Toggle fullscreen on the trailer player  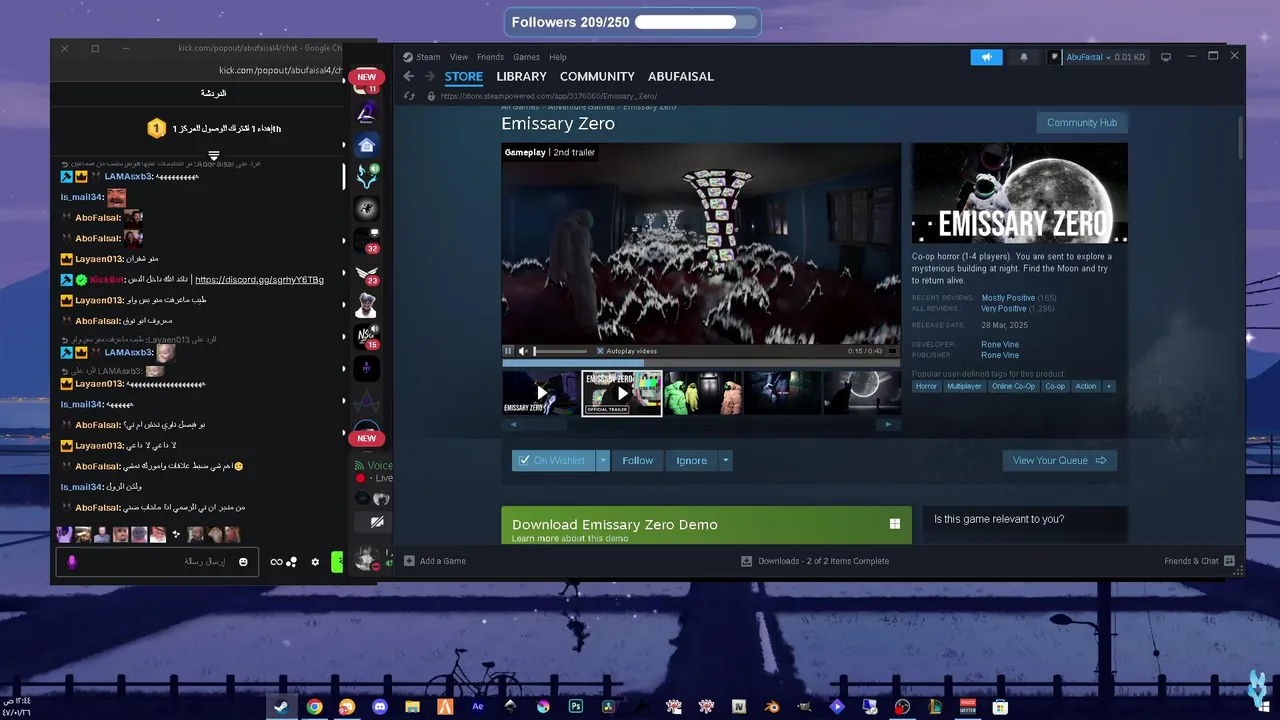tap(893, 351)
